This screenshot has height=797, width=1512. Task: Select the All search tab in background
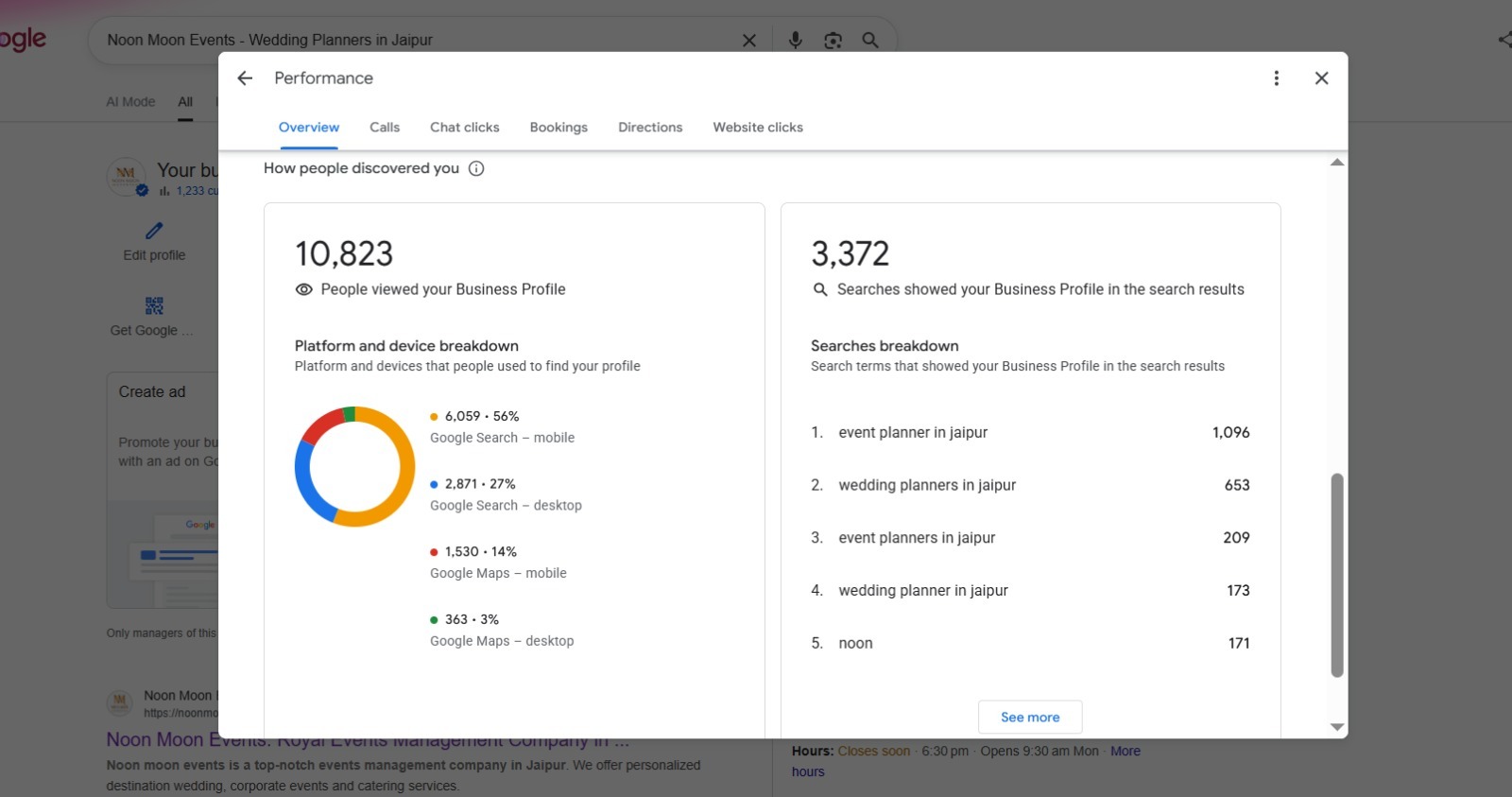185,102
